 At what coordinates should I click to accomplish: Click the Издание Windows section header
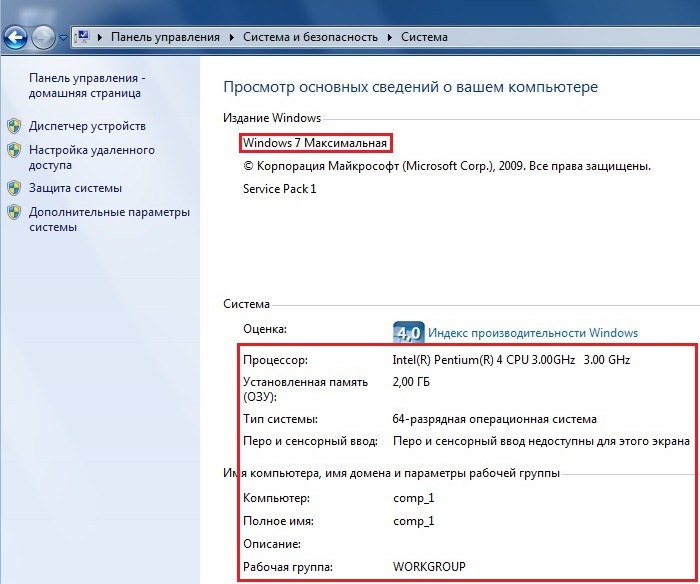(272, 118)
